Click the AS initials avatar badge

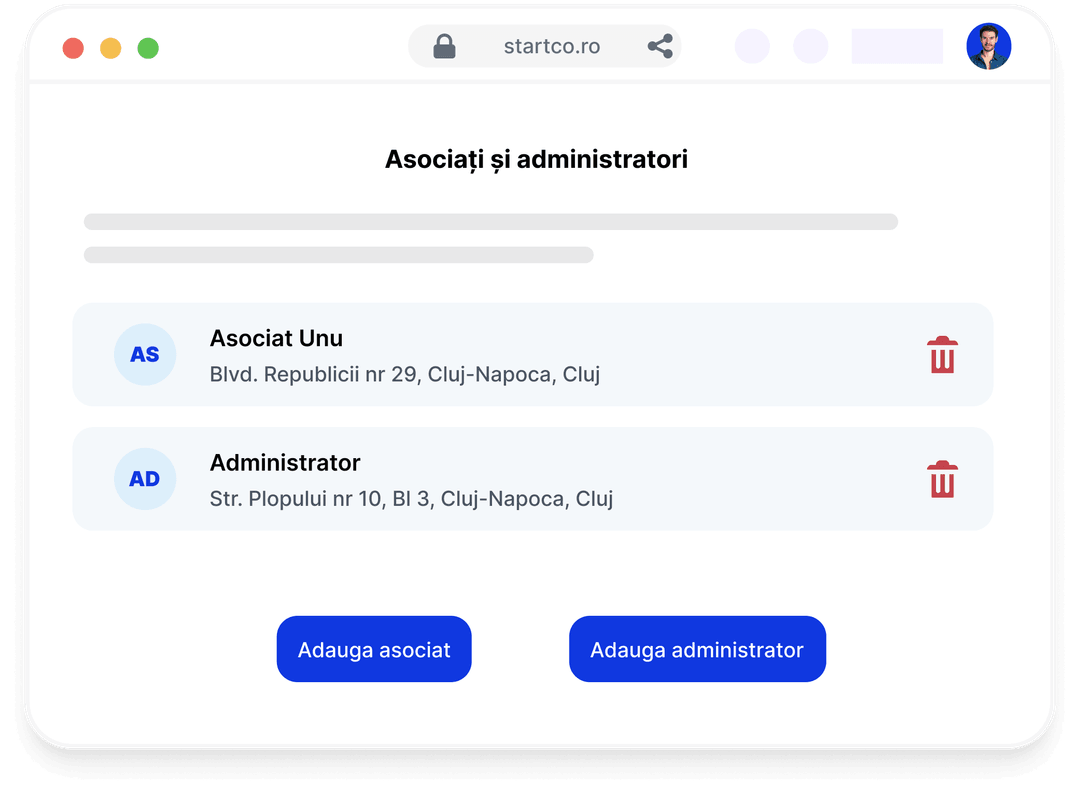tap(145, 355)
